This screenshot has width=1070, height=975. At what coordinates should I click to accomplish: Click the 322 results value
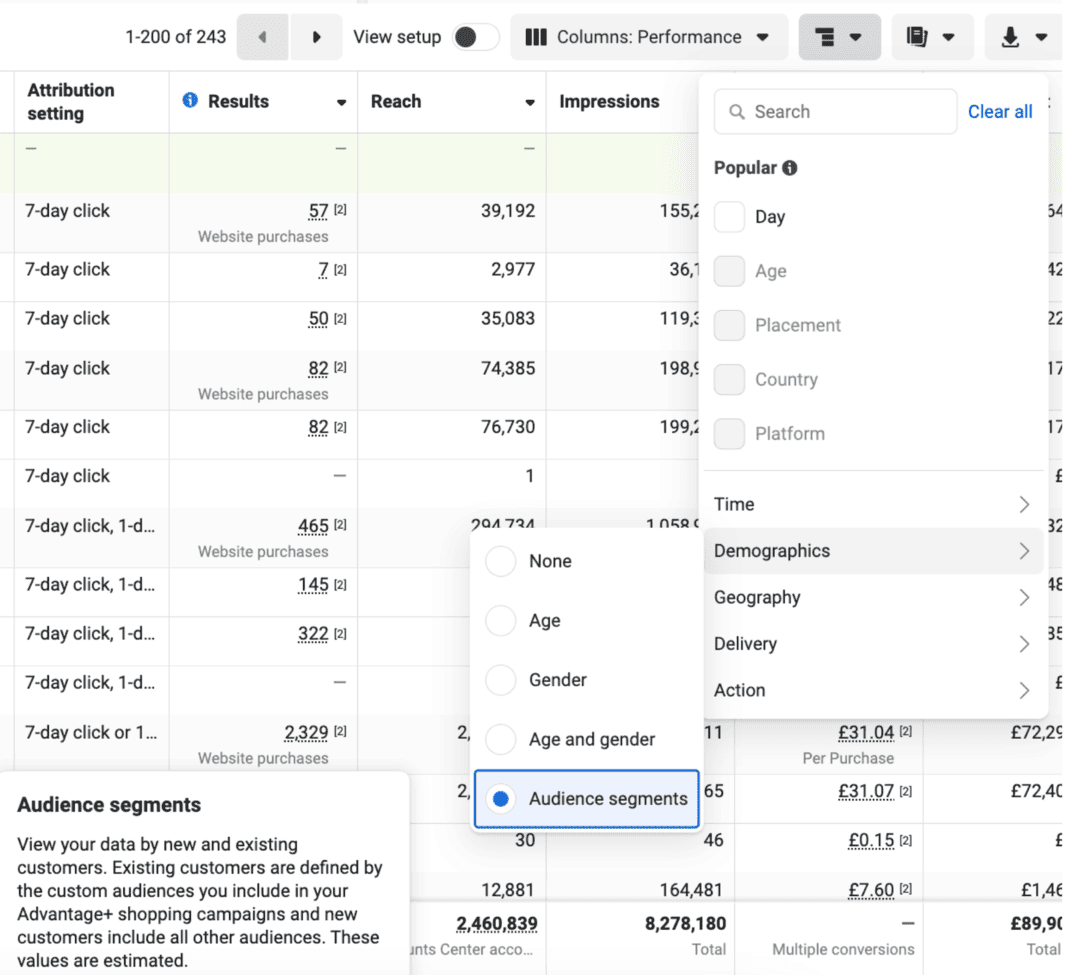[313, 634]
